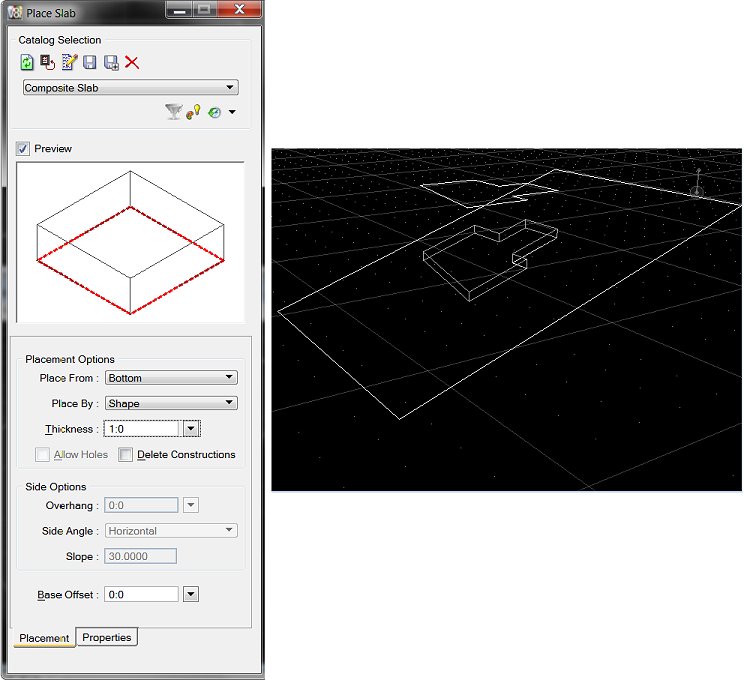Minimize the Place Slab dialog
This screenshot has height=680, width=744.
[x=179, y=9]
